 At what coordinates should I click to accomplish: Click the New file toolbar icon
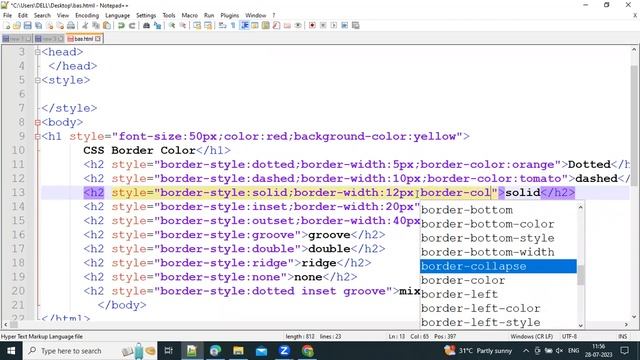7,25
